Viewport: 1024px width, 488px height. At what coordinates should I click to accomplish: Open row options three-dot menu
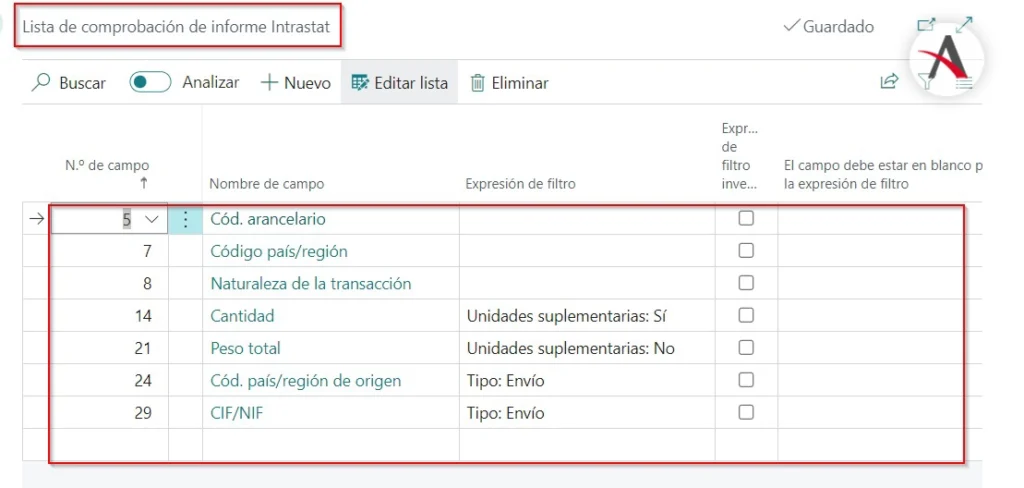pos(185,219)
